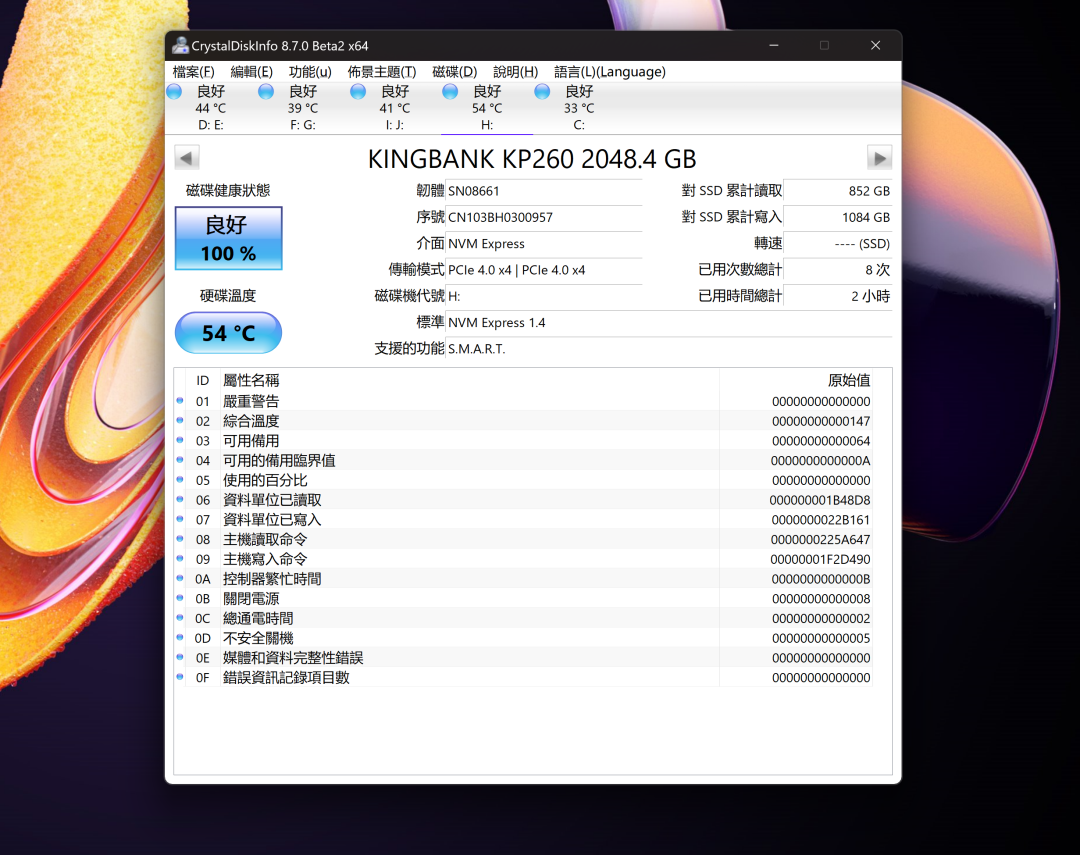
Task: Open the 編輯(E) menu
Action: tap(251, 72)
